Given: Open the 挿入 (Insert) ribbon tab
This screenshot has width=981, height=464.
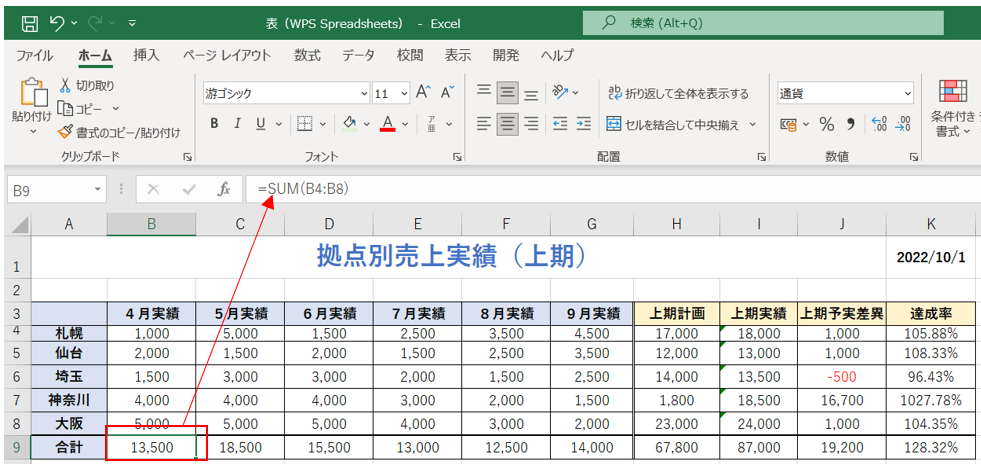Looking at the screenshot, I should [146, 56].
